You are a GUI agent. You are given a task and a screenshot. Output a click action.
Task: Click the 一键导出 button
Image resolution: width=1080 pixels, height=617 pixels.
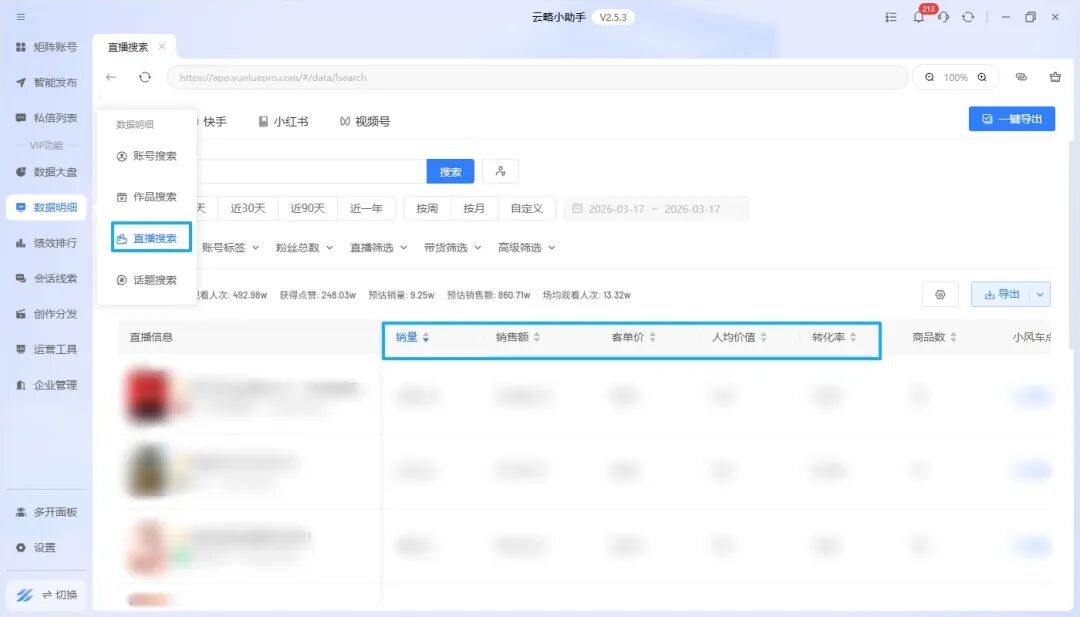pyautogui.click(x=1011, y=119)
